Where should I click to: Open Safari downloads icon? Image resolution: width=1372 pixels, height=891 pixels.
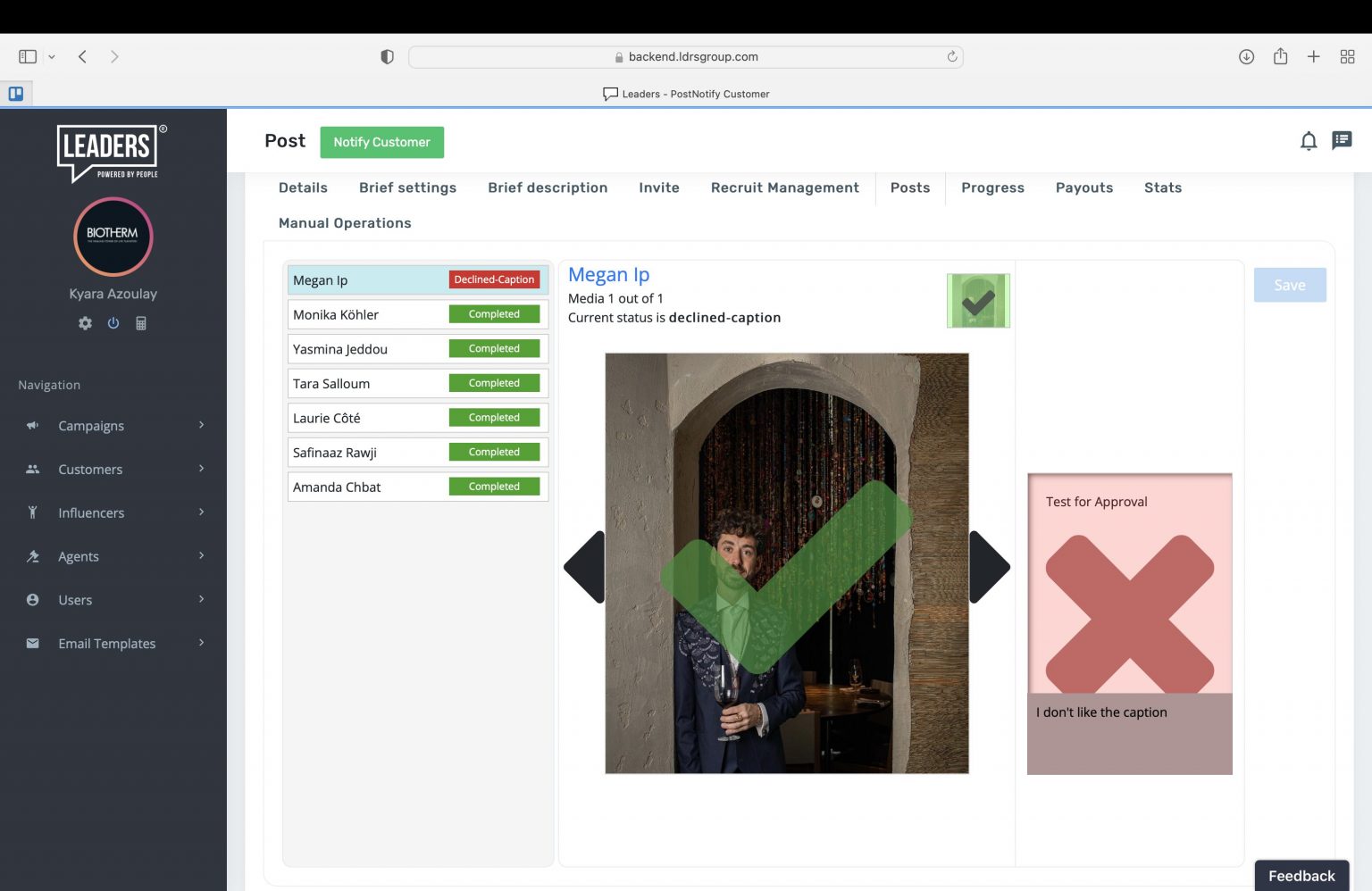(1246, 56)
